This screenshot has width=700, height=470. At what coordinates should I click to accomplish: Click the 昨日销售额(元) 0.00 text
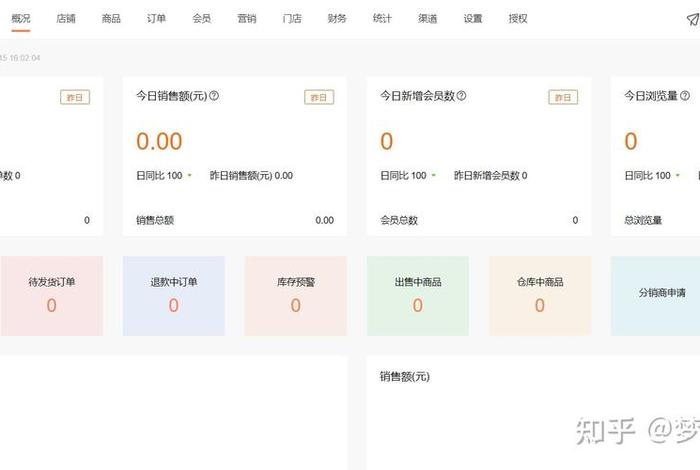pos(251,176)
